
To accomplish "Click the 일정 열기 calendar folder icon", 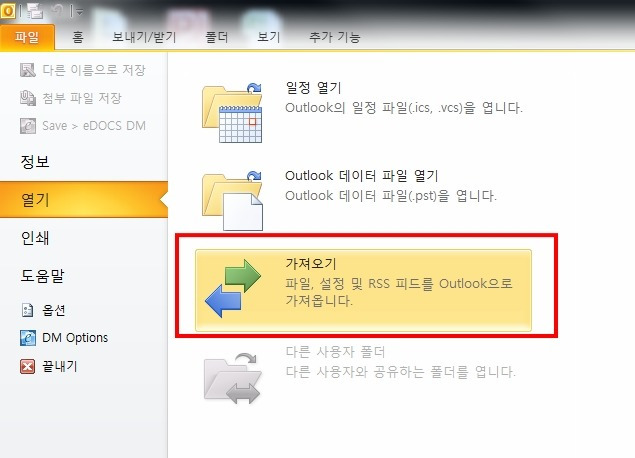I will (232, 113).
